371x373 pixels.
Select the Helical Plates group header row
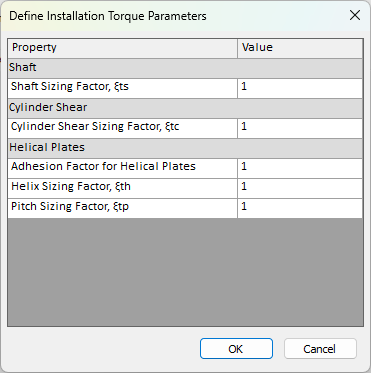[185, 148]
